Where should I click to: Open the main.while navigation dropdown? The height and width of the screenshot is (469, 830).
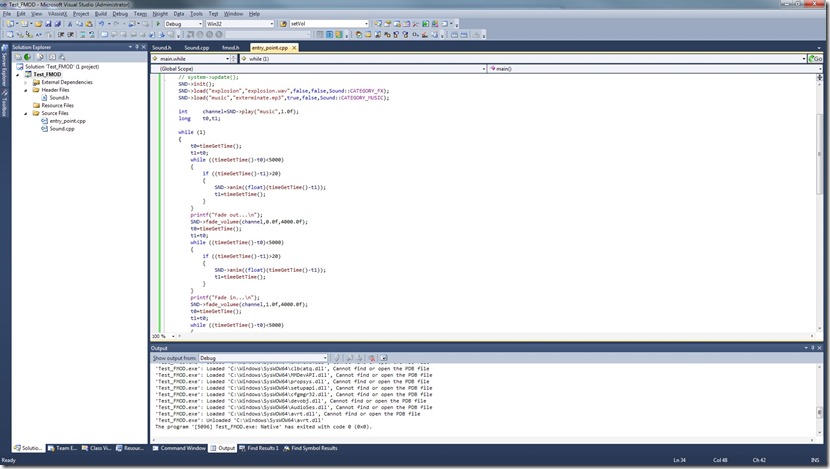point(191,59)
